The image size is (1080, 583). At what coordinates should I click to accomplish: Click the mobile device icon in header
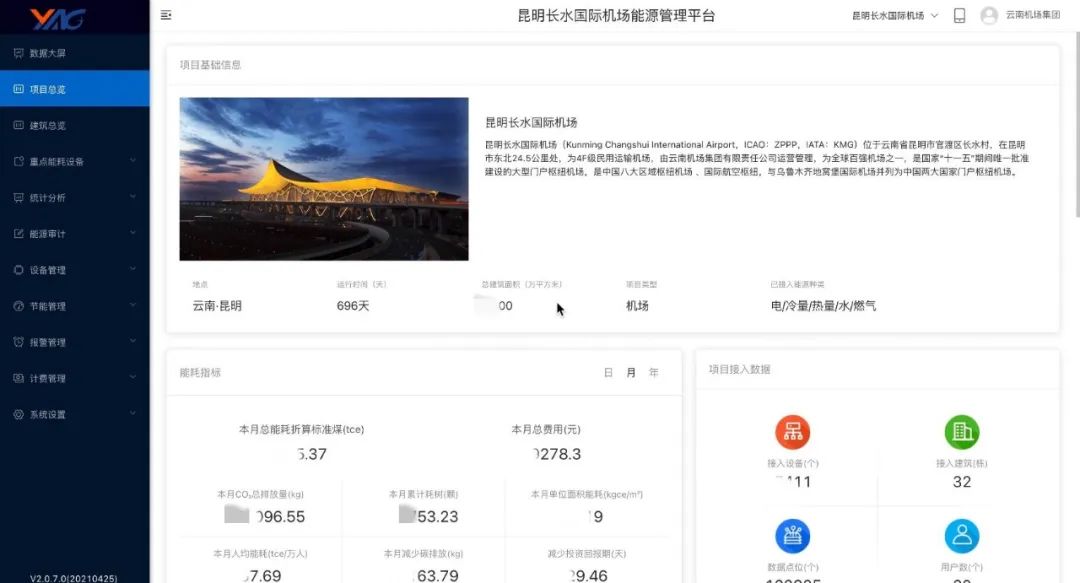(959, 15)
